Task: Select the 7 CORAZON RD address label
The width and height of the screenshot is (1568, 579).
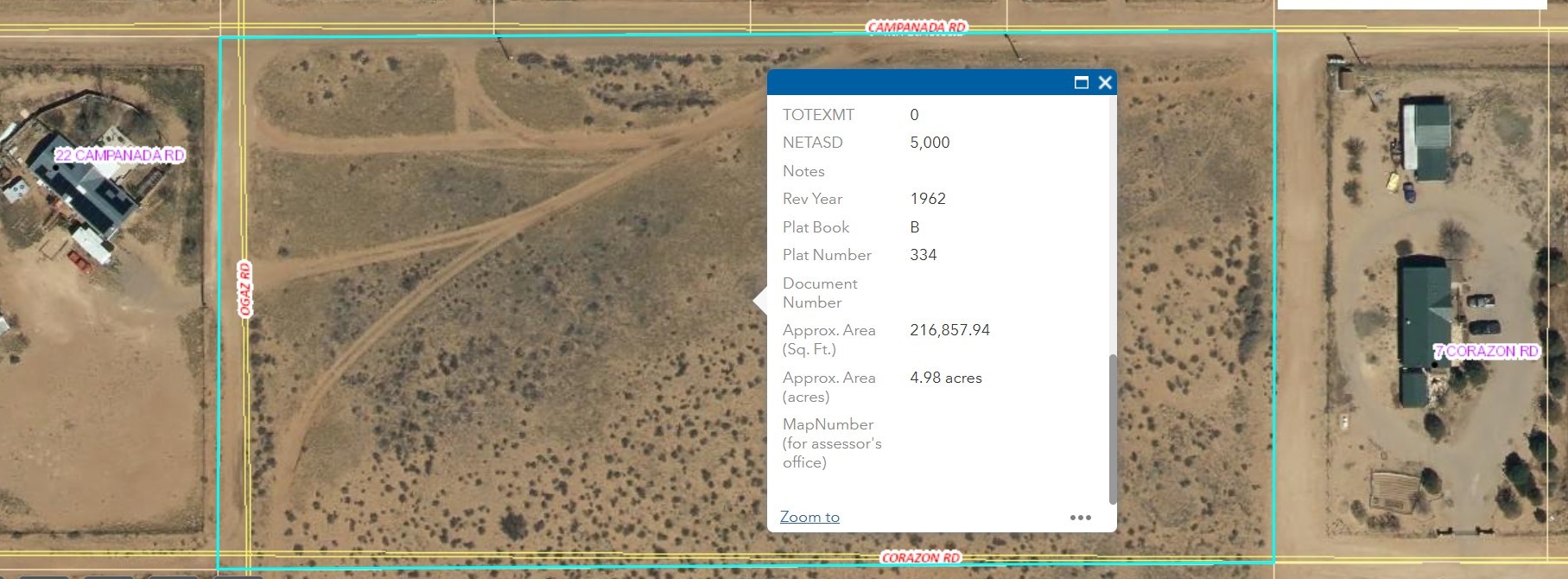Action: [1486, 352]
